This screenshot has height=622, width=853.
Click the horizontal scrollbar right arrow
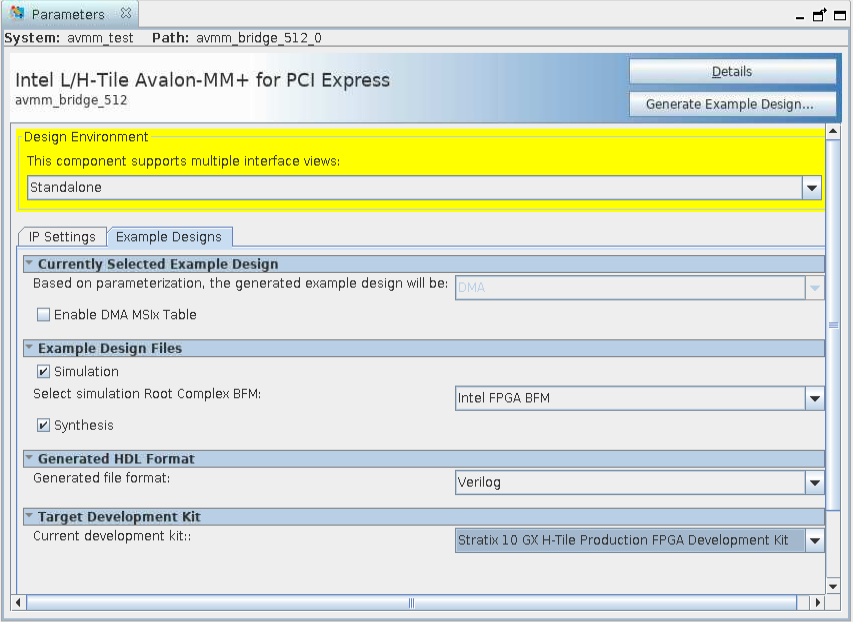pyautogui.click(x=817, y=603)
